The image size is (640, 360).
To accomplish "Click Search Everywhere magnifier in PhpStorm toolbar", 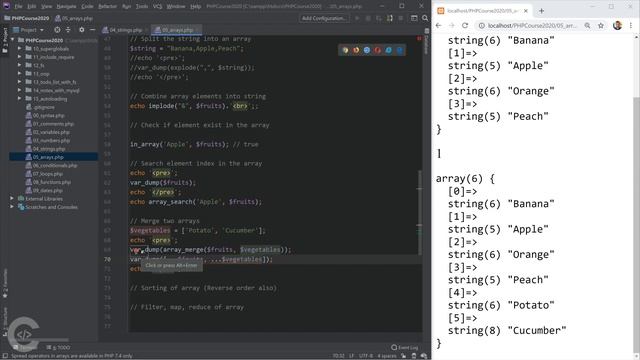I will click(x=425, y=18).
